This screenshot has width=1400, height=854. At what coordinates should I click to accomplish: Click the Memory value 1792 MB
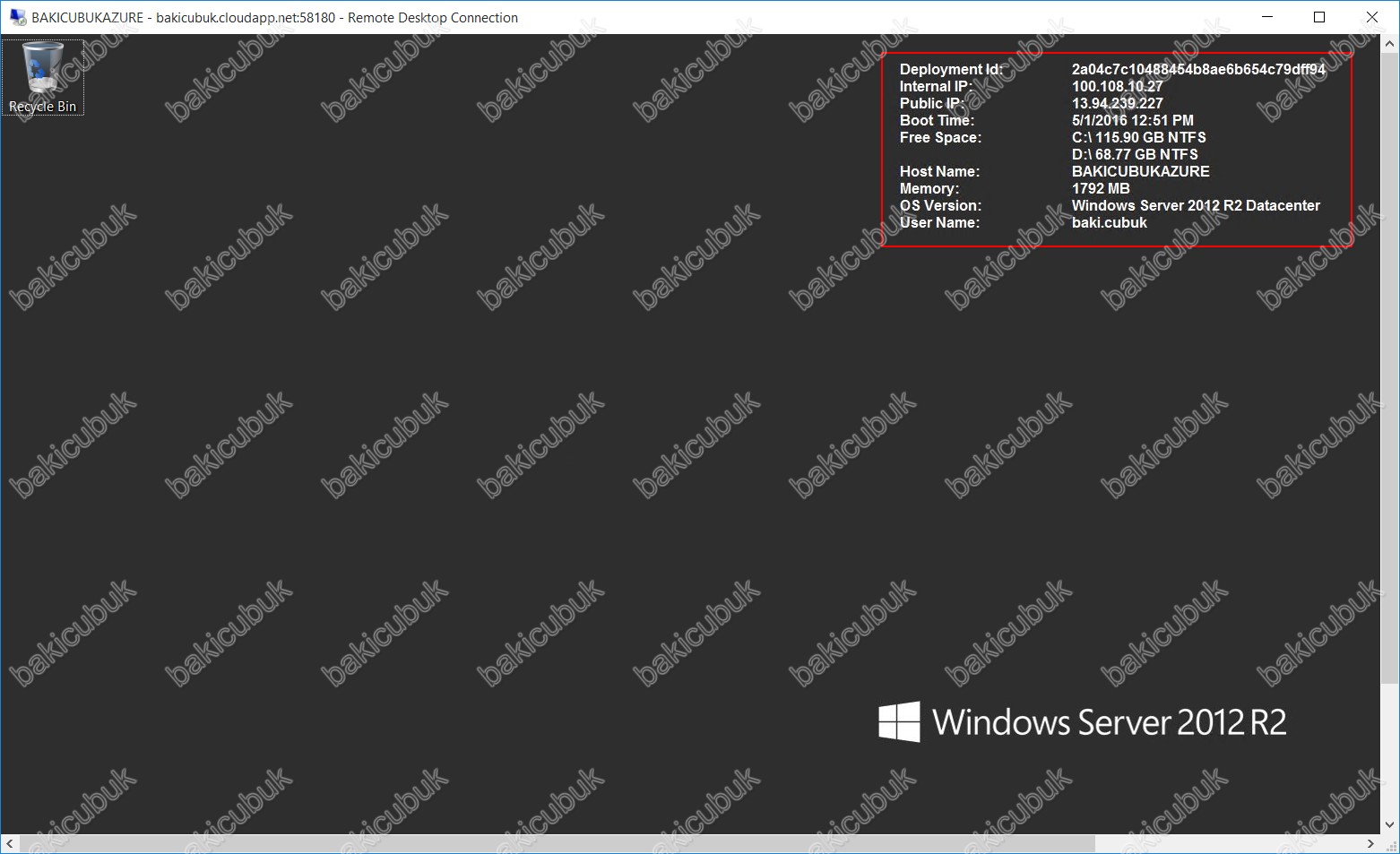pos(1101,188)
